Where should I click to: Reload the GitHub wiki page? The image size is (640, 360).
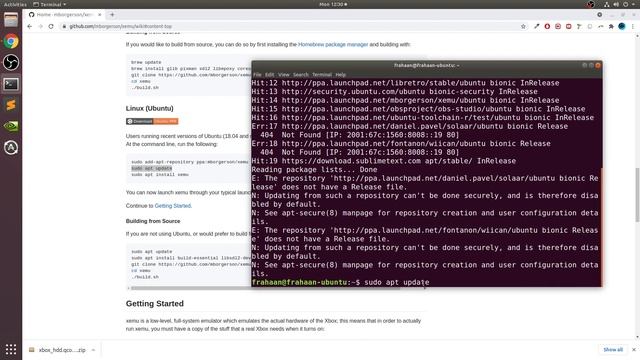[51, 26]
